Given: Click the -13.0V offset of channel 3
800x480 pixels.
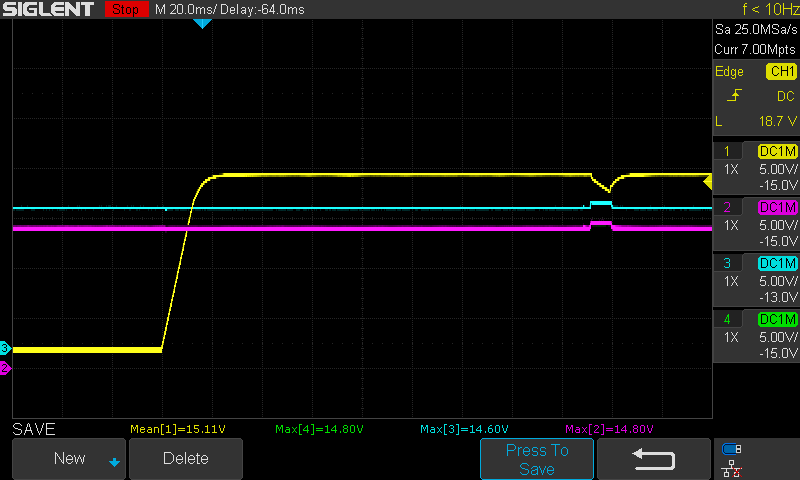Looking at the screenshot, I should pyautogui.click(x=778, y=297).
